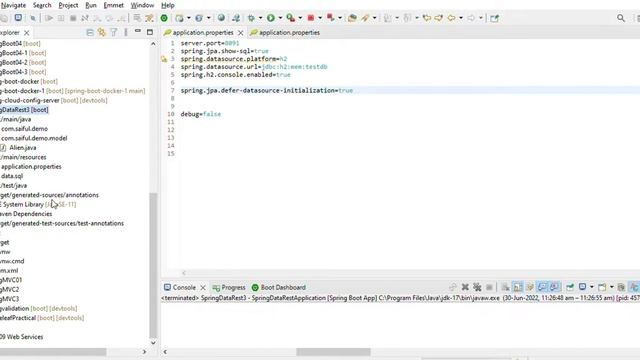Toggle Word Wrap in the console toolbar
Image resolution: width=640 pixels, height=360 pixels.
coord(530,287)
